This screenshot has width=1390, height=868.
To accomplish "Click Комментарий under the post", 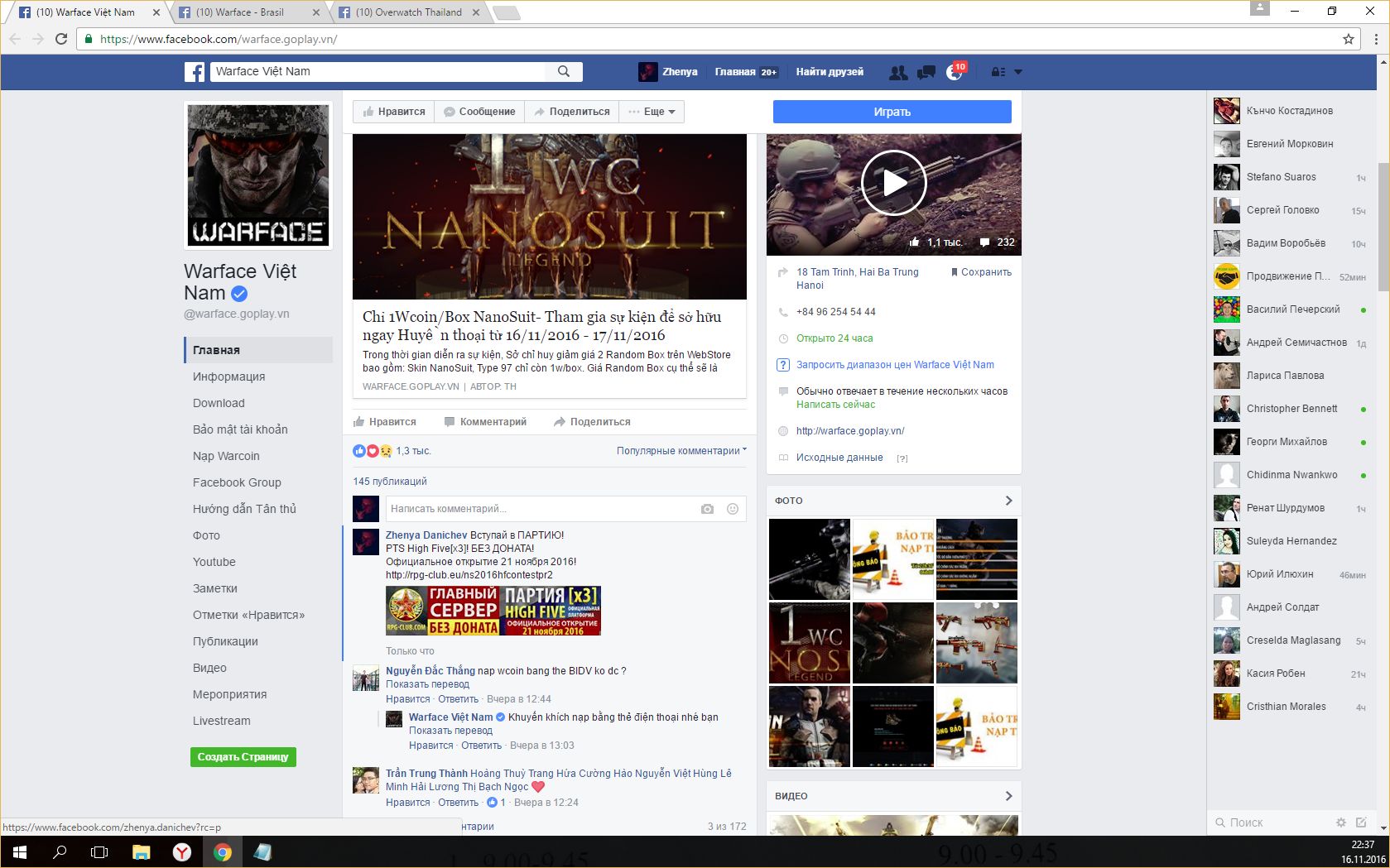I will [485, 422].
